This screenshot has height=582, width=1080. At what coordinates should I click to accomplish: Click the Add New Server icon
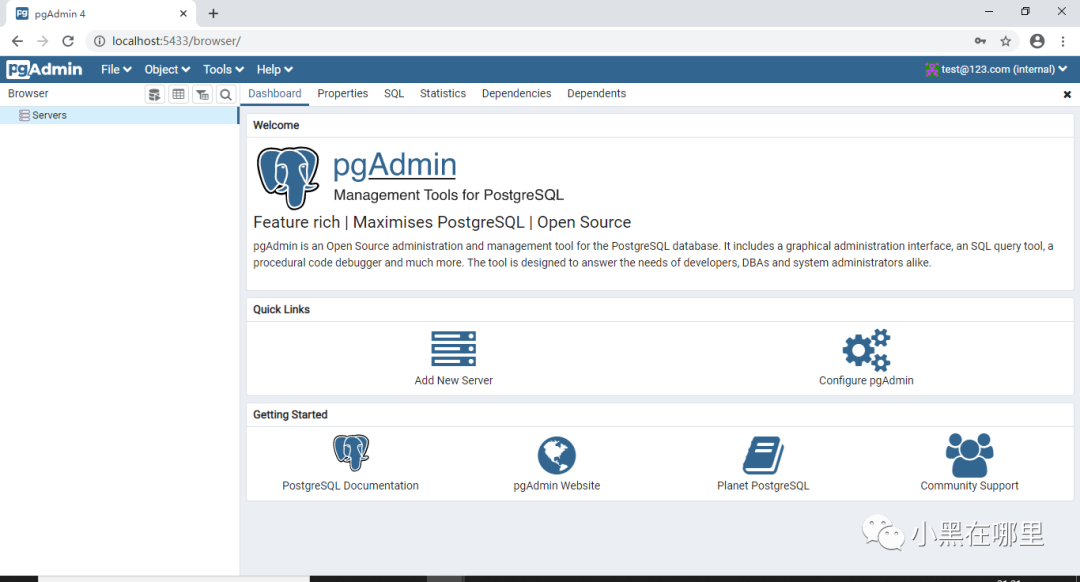coord(453,349)
